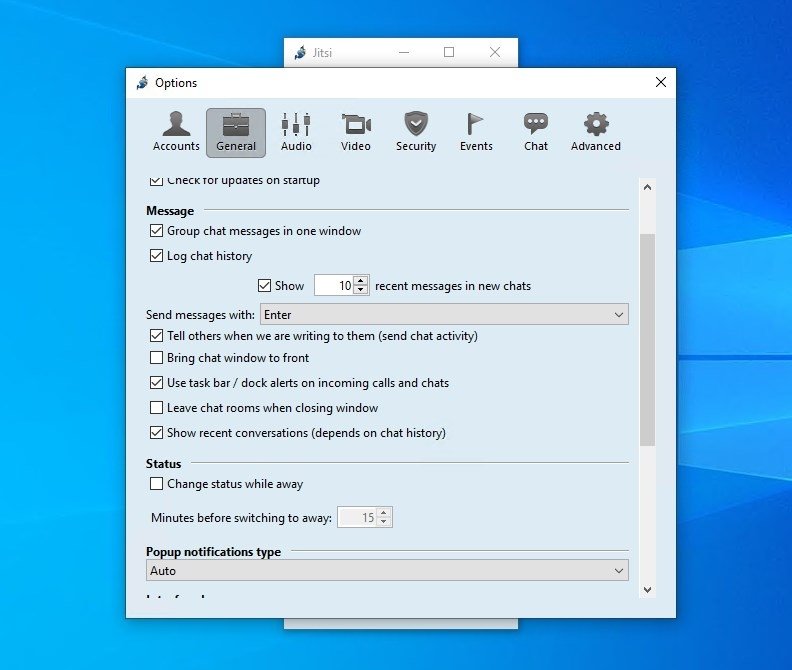The height and width of the screenshot is (670, 792).
Task: Minimize the Jitsi background window
Action: point(404,53)
